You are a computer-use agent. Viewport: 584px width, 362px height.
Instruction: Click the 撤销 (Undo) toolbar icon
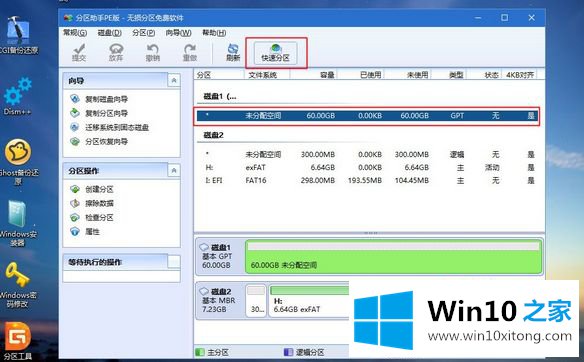click(x=153, y=53)
